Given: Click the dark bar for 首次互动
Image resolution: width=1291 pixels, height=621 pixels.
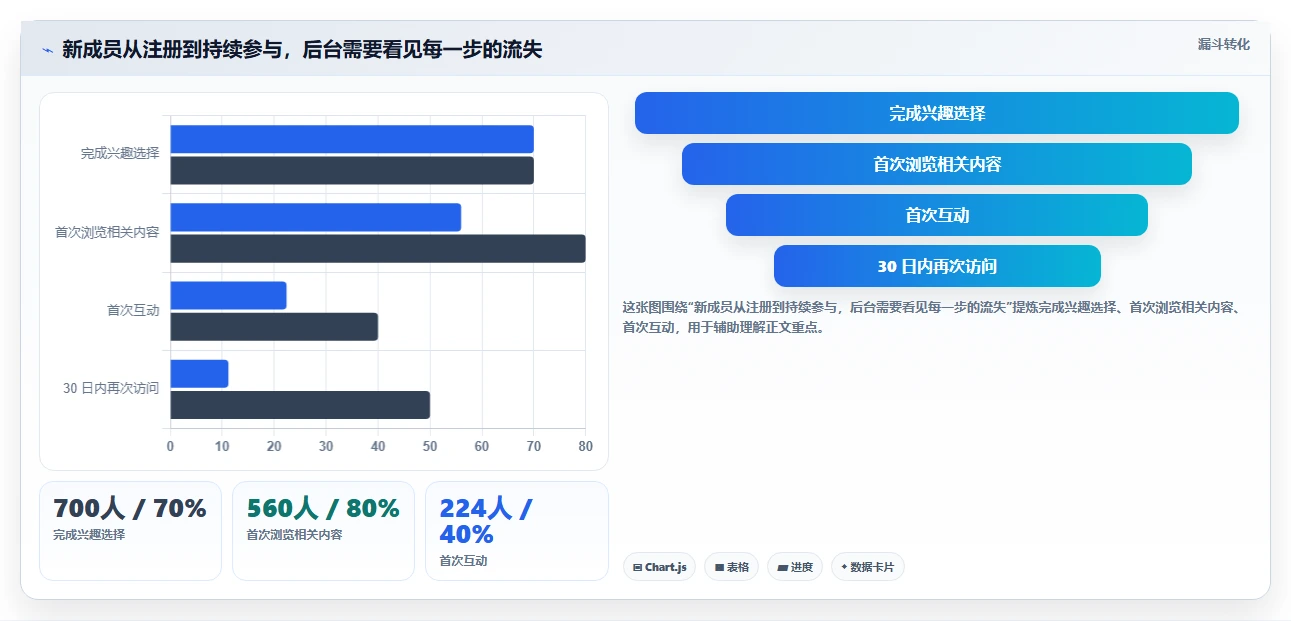Looking at the screenshot, I should (x=274, y=327).
